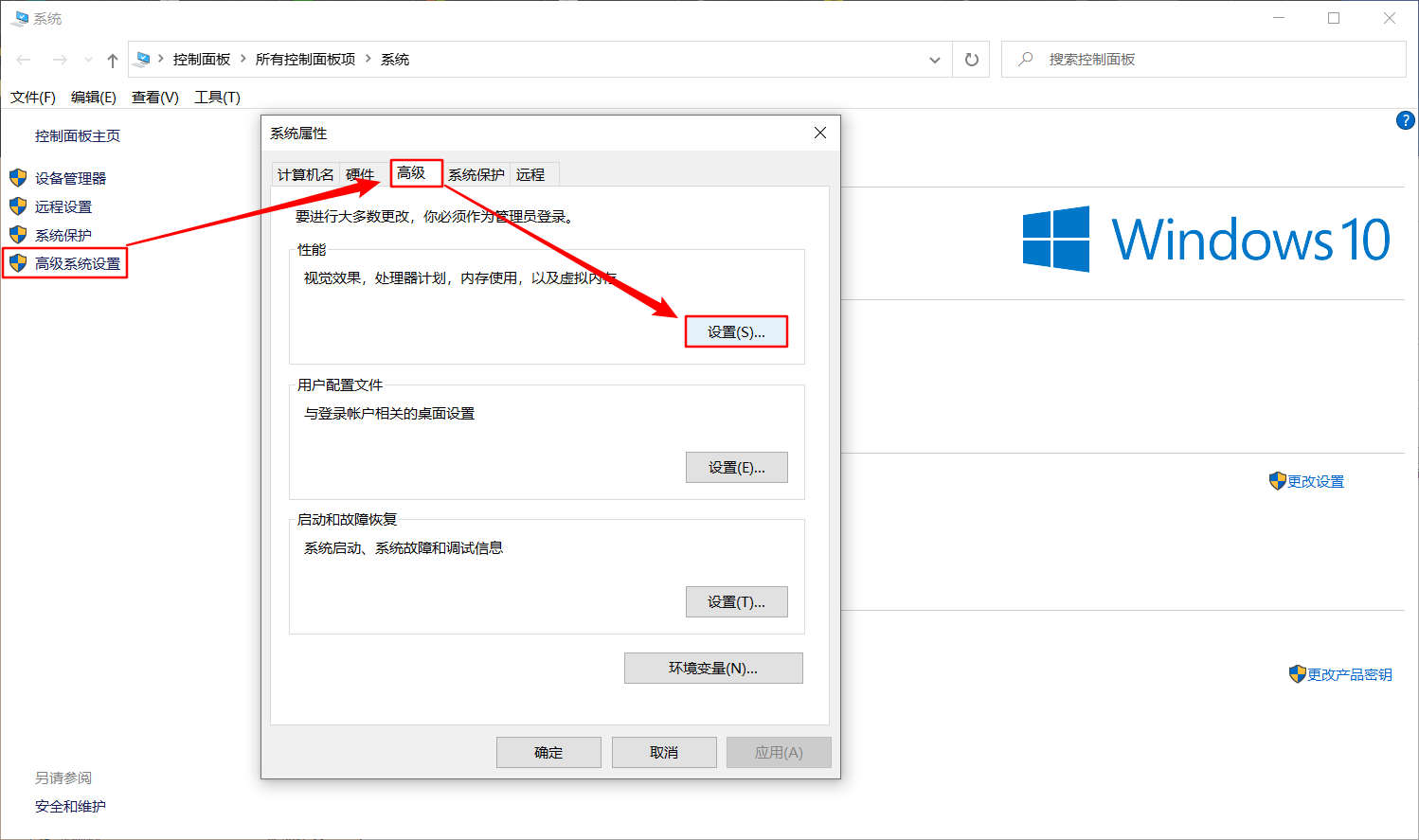Screen dimensions: 1419x840
Task: Click the 更改产品密钥 link
Action: click(x=1350, y=675)
